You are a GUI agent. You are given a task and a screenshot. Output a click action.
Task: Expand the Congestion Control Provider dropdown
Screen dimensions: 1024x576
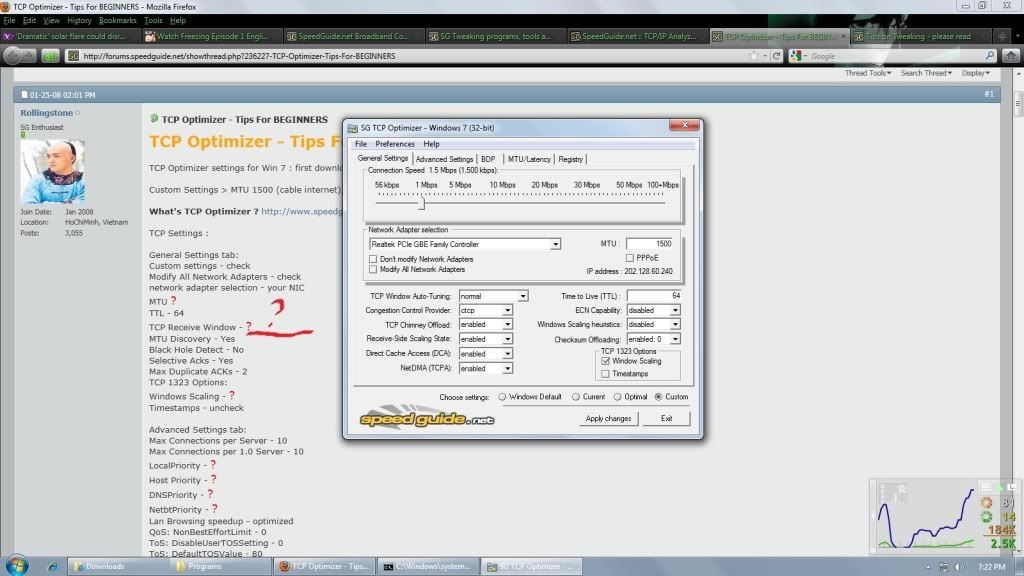click(x=508, y=311)
